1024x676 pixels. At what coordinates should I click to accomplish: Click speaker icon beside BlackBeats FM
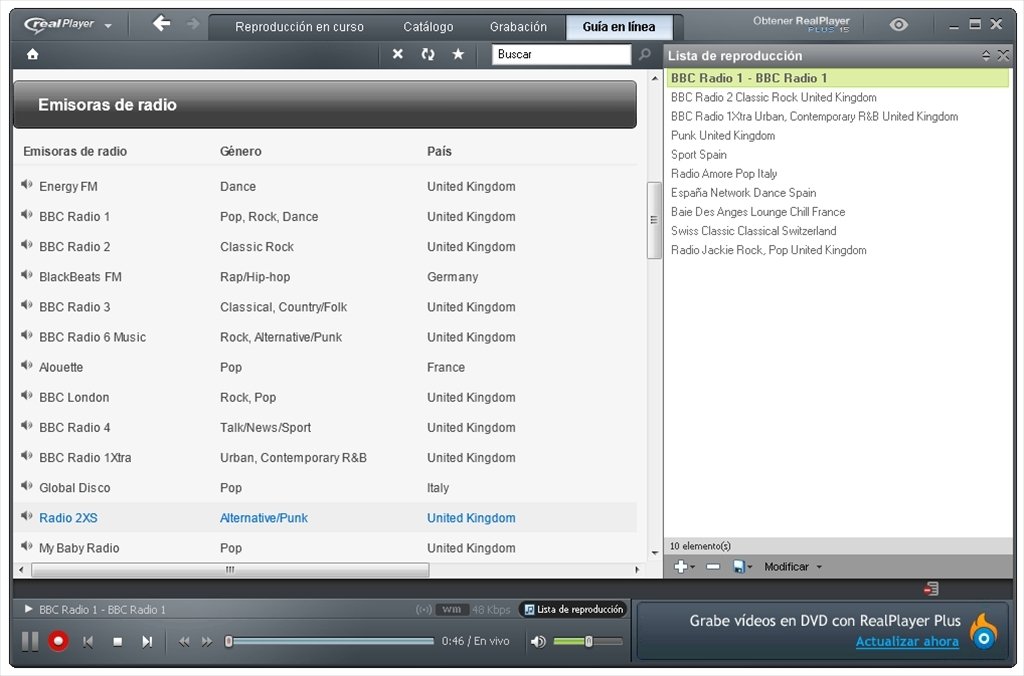[27, 275]
